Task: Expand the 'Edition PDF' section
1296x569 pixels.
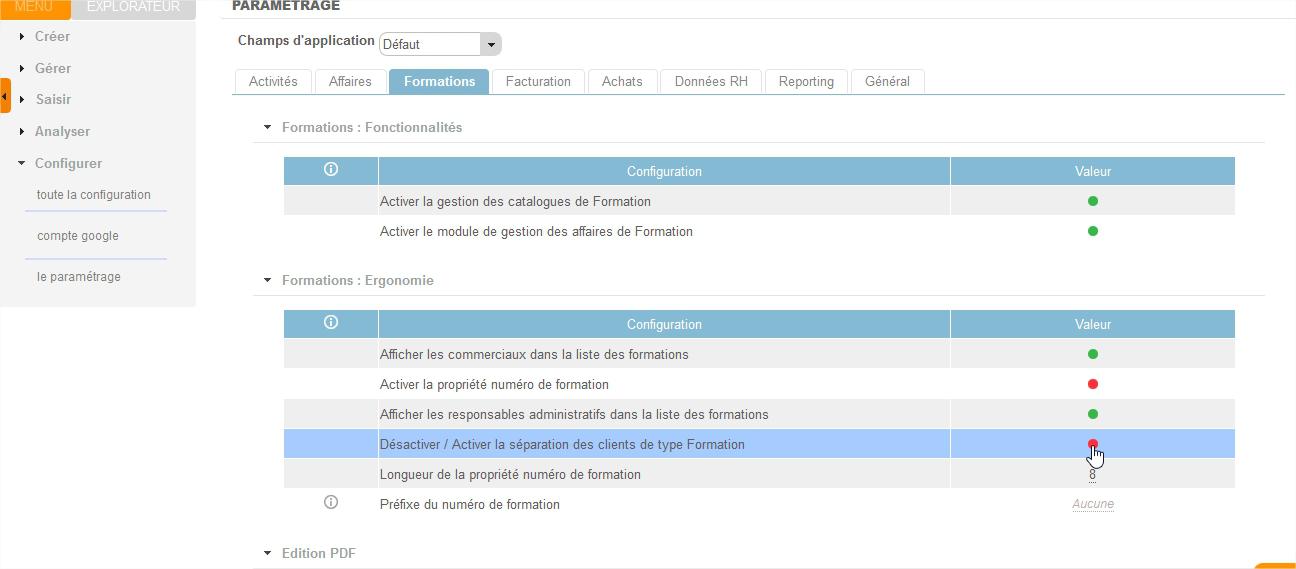Action: tap(267, 553)
